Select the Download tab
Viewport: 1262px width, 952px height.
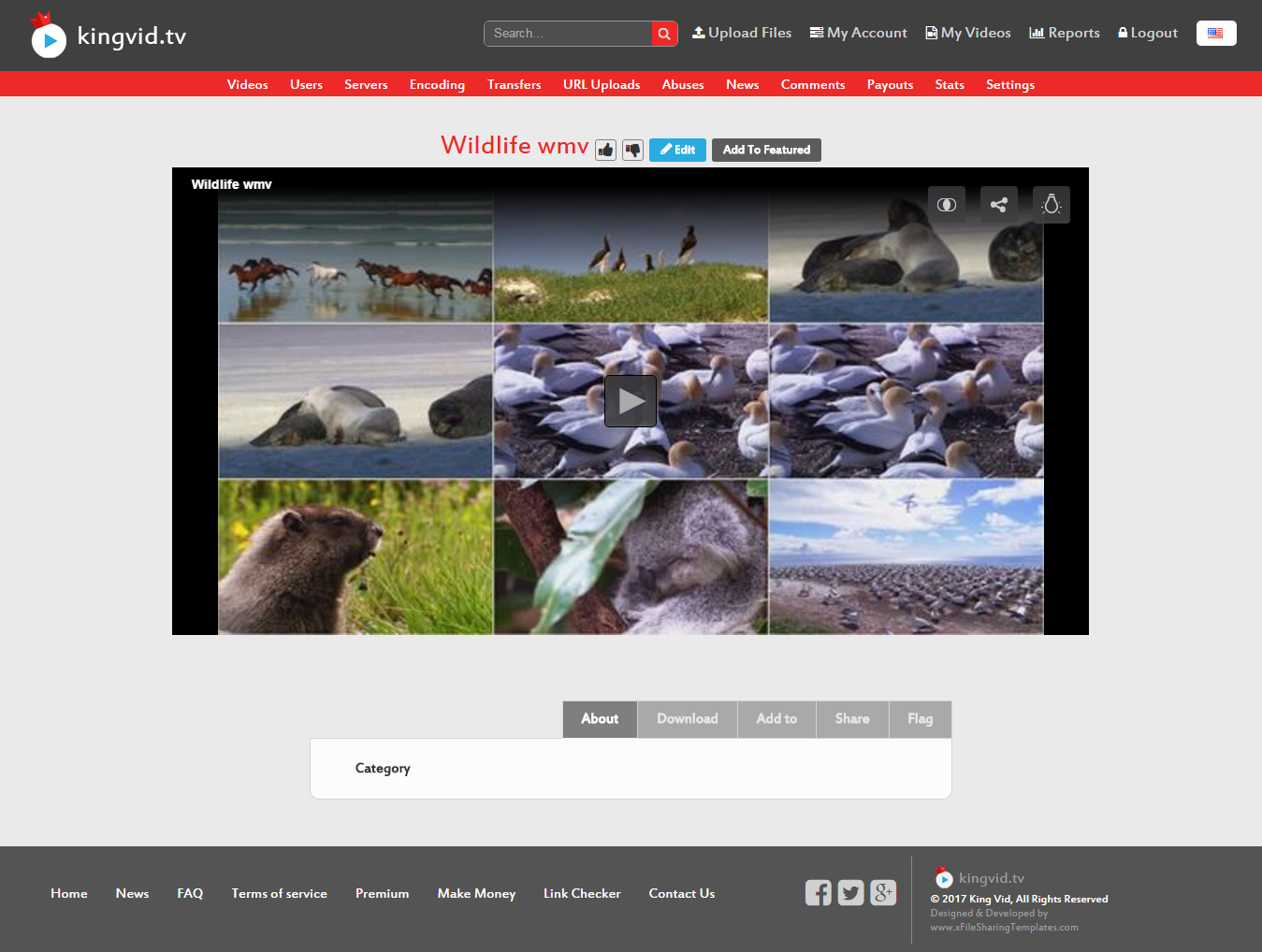point(688,719)
